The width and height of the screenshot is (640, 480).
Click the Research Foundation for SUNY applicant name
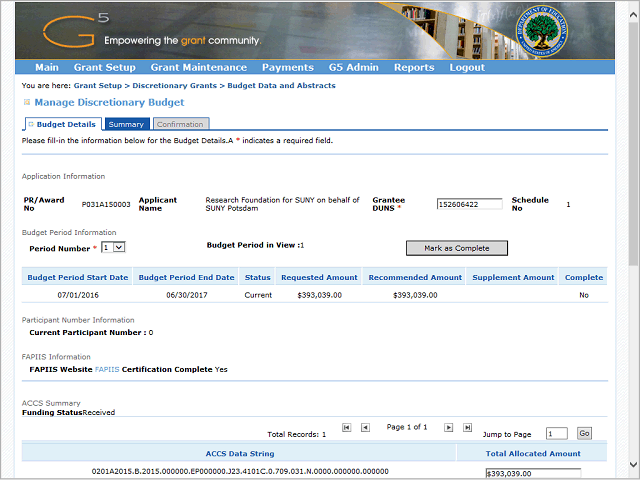[x=282, y=204]
